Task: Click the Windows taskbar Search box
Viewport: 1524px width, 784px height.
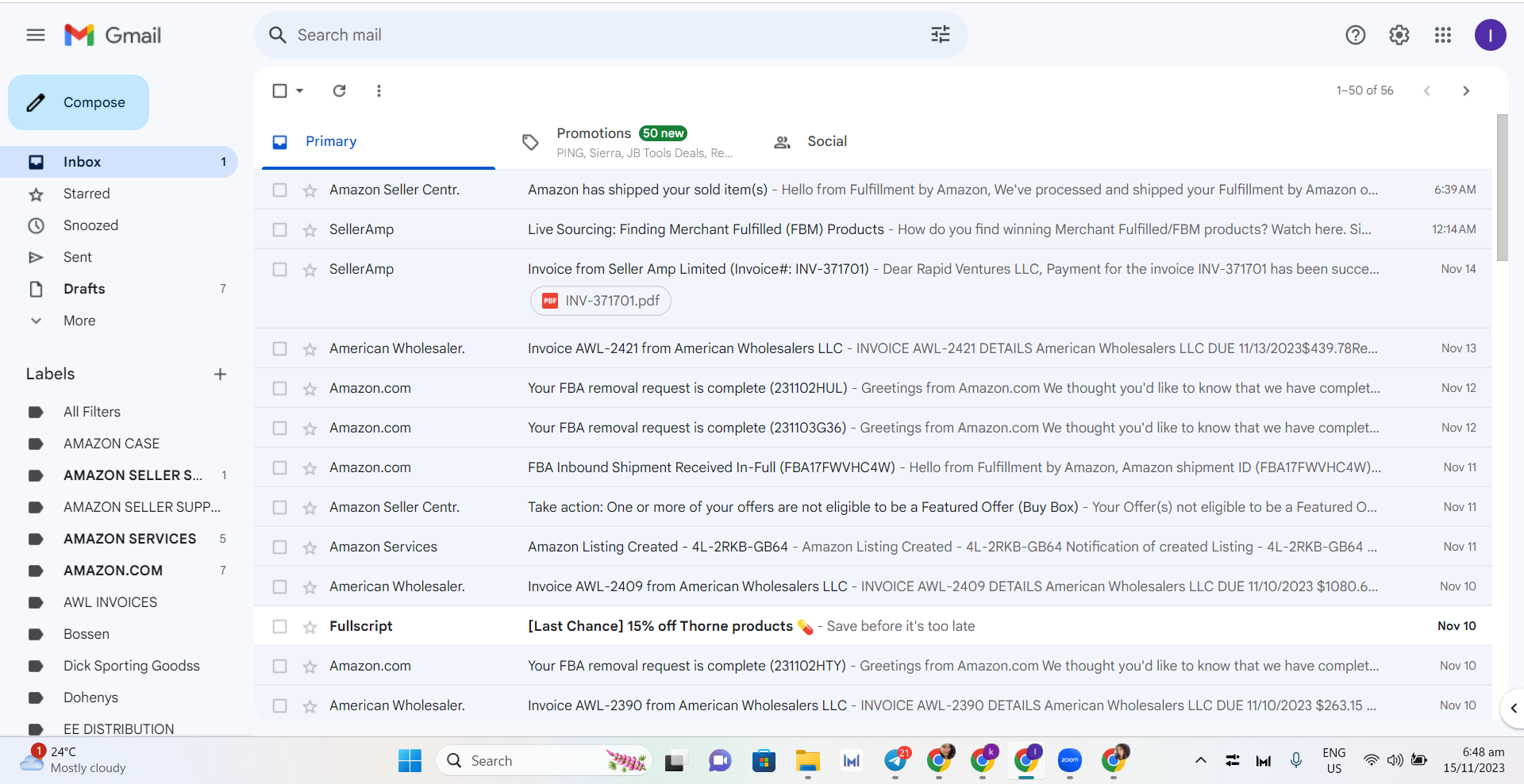Action: tap(544, 761)
